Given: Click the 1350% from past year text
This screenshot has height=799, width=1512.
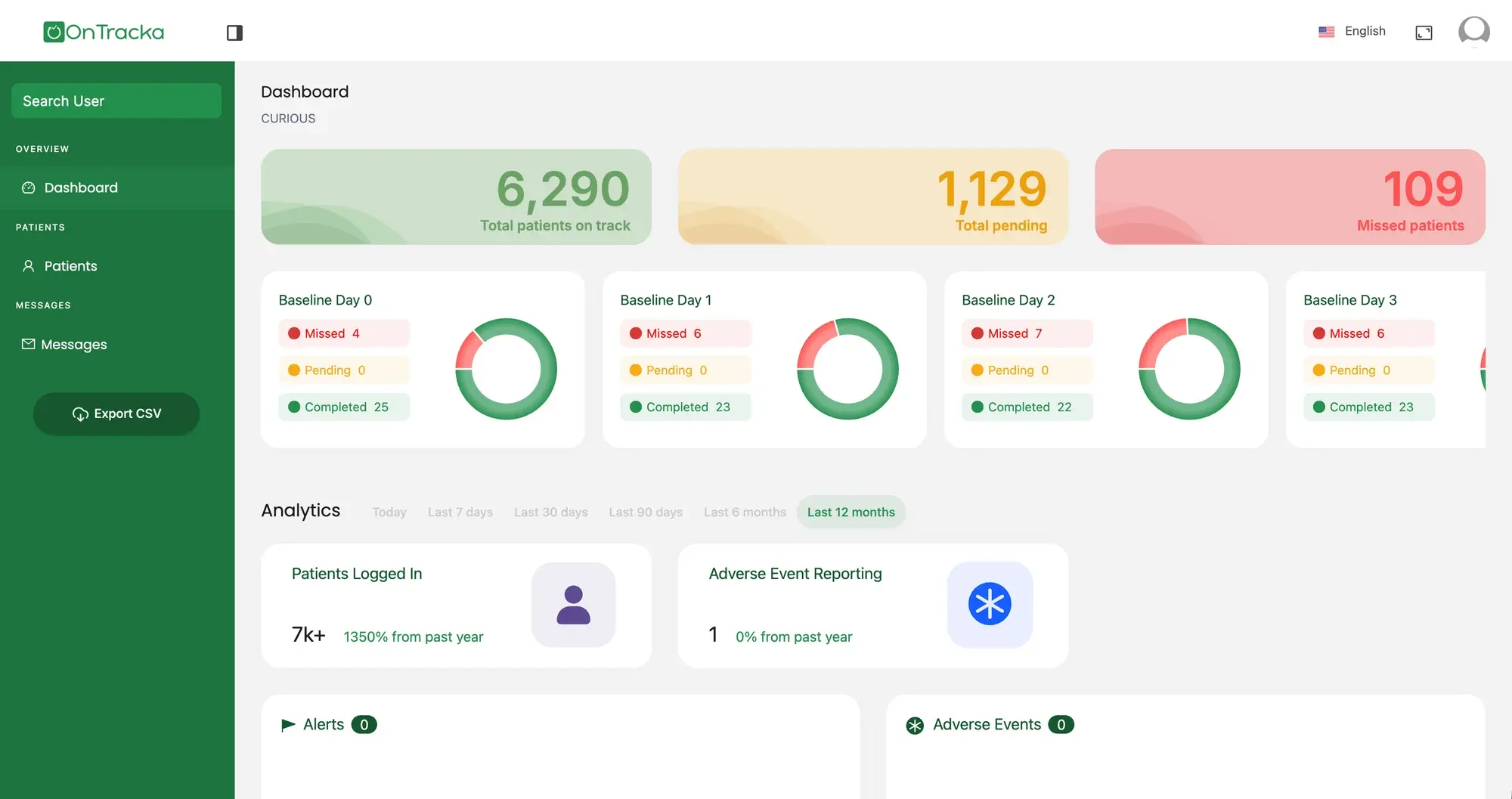Looking at the screenshot, I should tap(414, 636).
